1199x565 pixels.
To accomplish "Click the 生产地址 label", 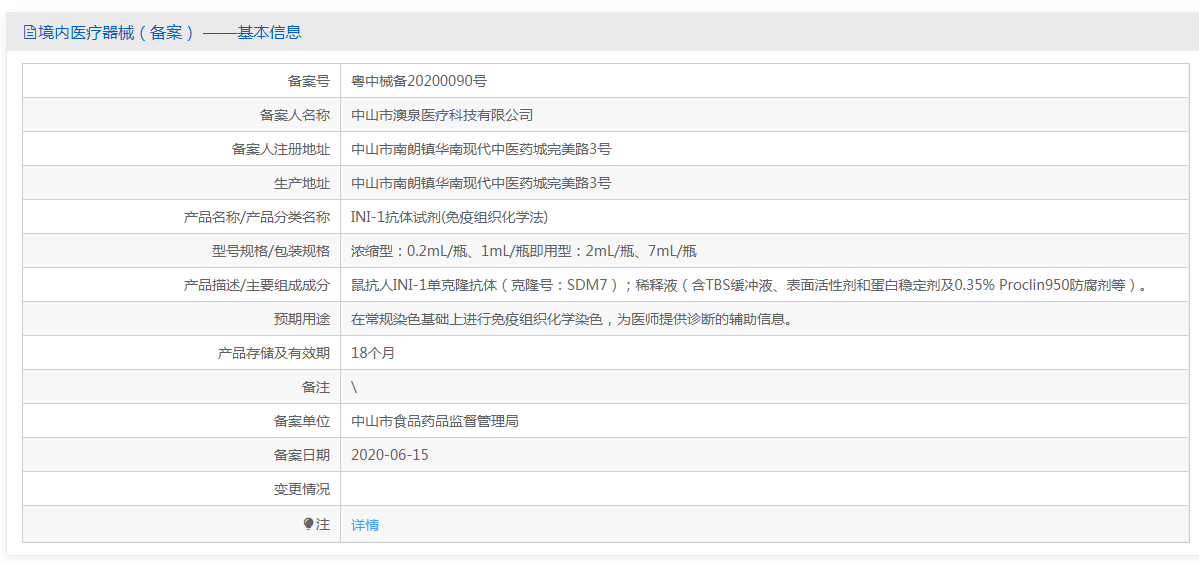I will pos(302,183).
